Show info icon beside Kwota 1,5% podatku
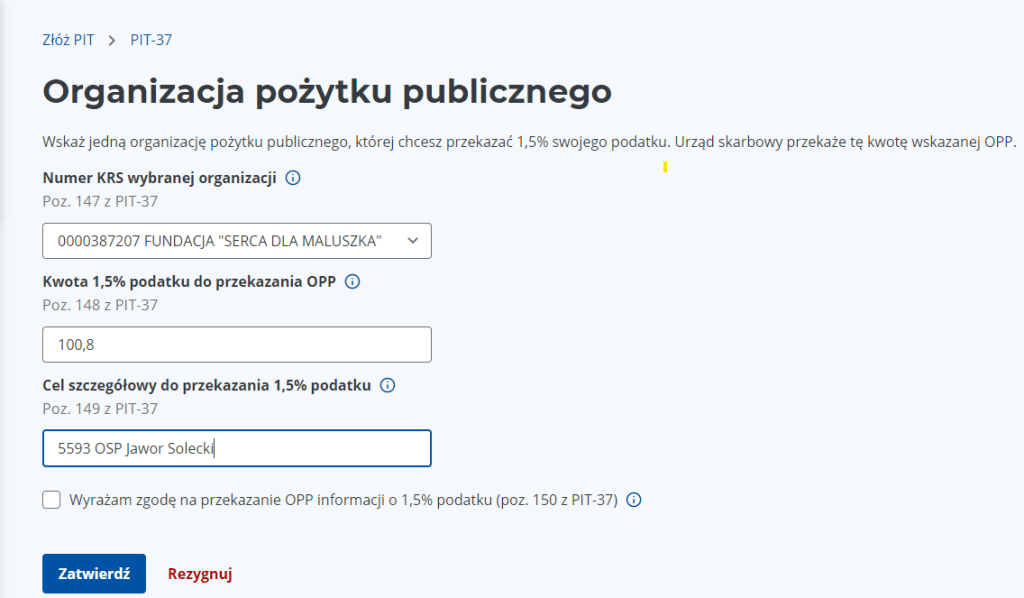The width and height of the screenshot is (1024, 598). [352, 281]
